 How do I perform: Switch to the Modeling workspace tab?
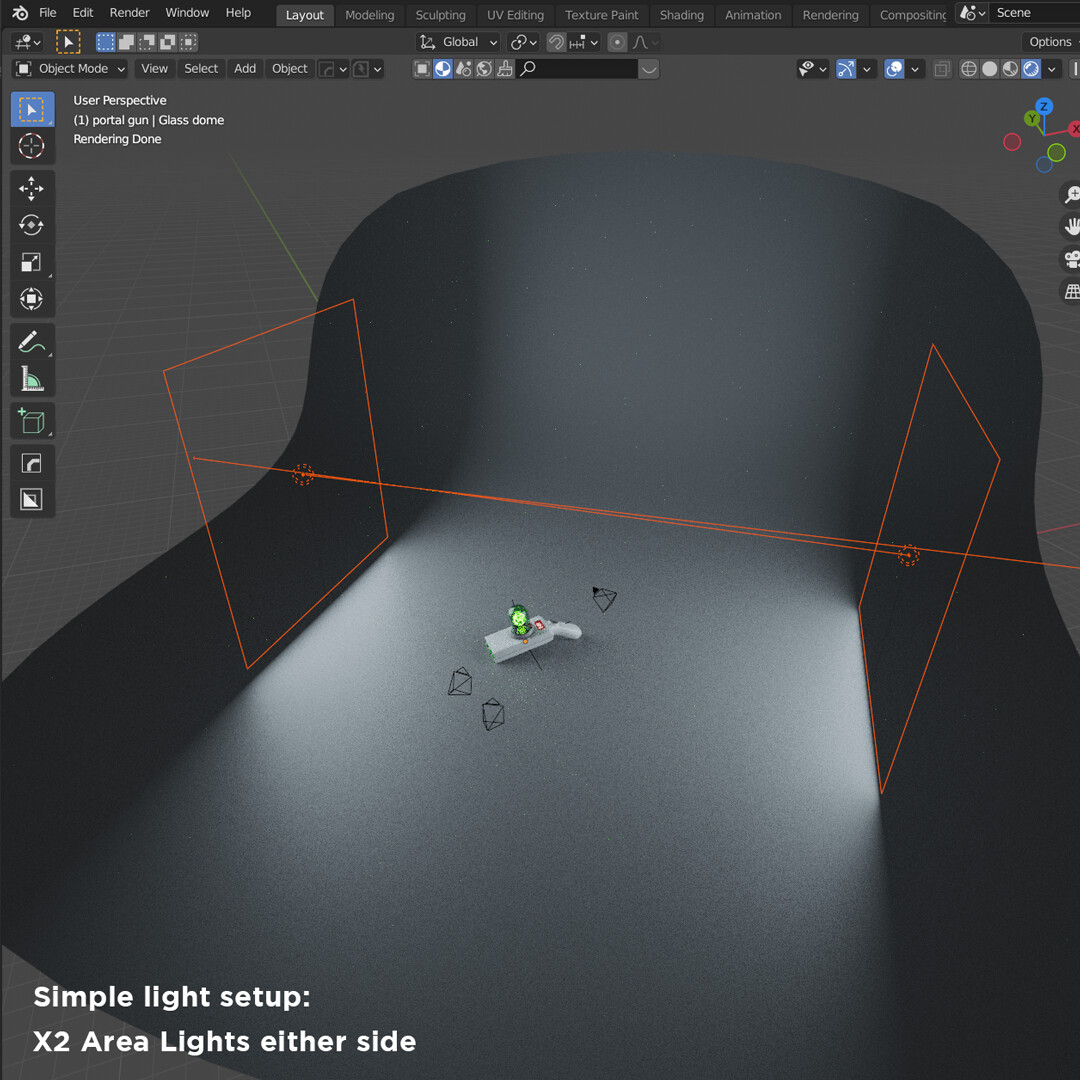[370, 15]
